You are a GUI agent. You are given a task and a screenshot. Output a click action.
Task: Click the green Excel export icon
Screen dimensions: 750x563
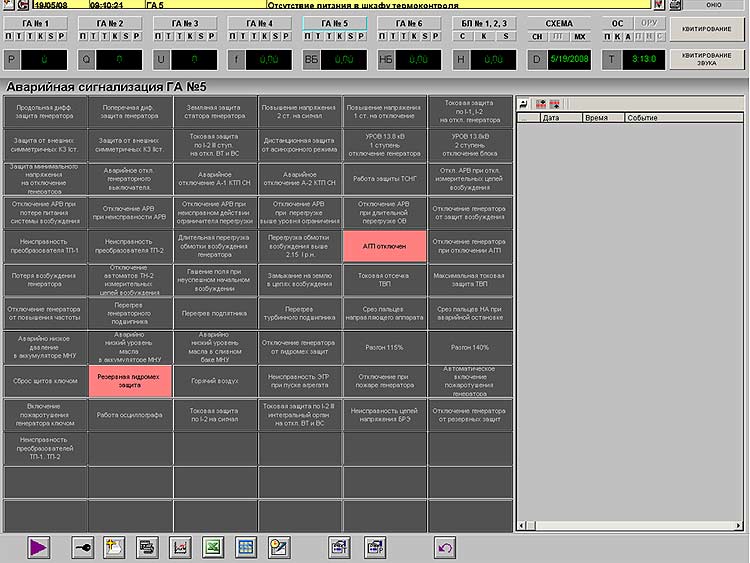[212, 546]
